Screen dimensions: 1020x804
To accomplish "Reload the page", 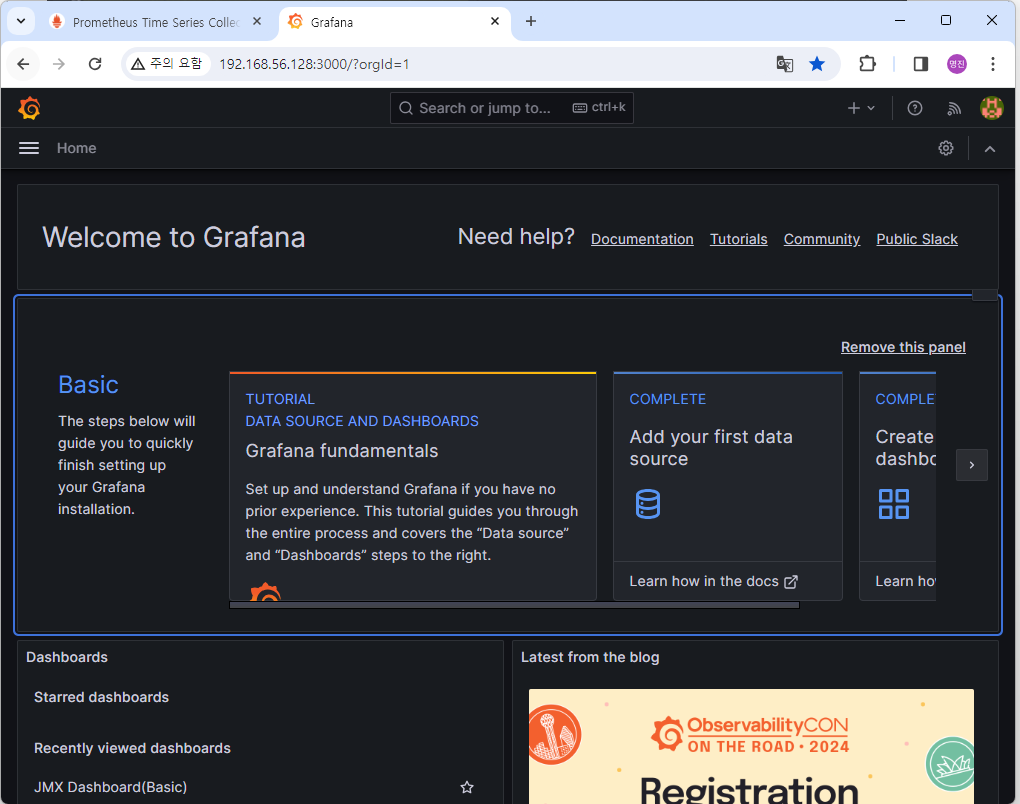I will [x=95, y=64].
